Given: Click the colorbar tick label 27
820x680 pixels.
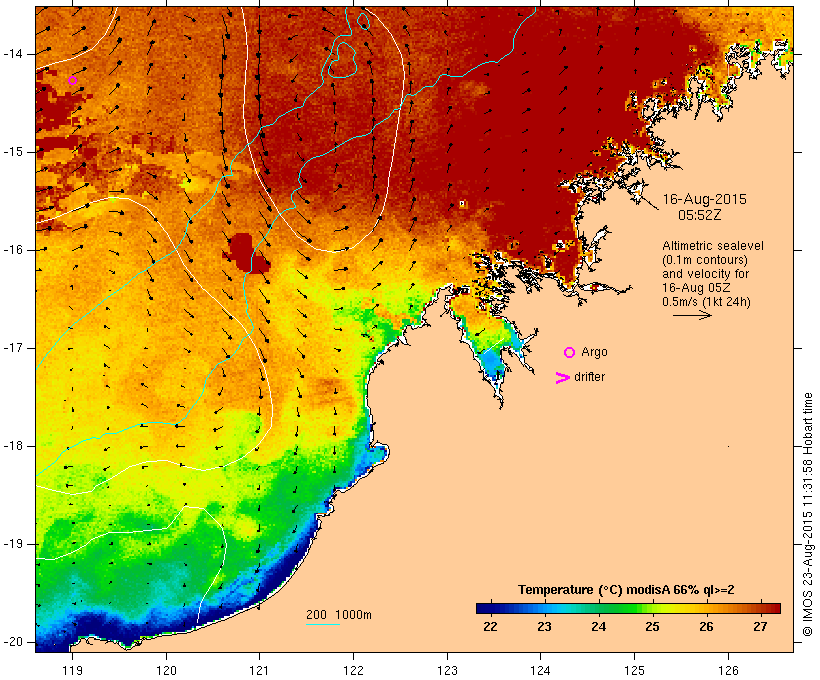Looking at the screenshot, I should (760, 627).
